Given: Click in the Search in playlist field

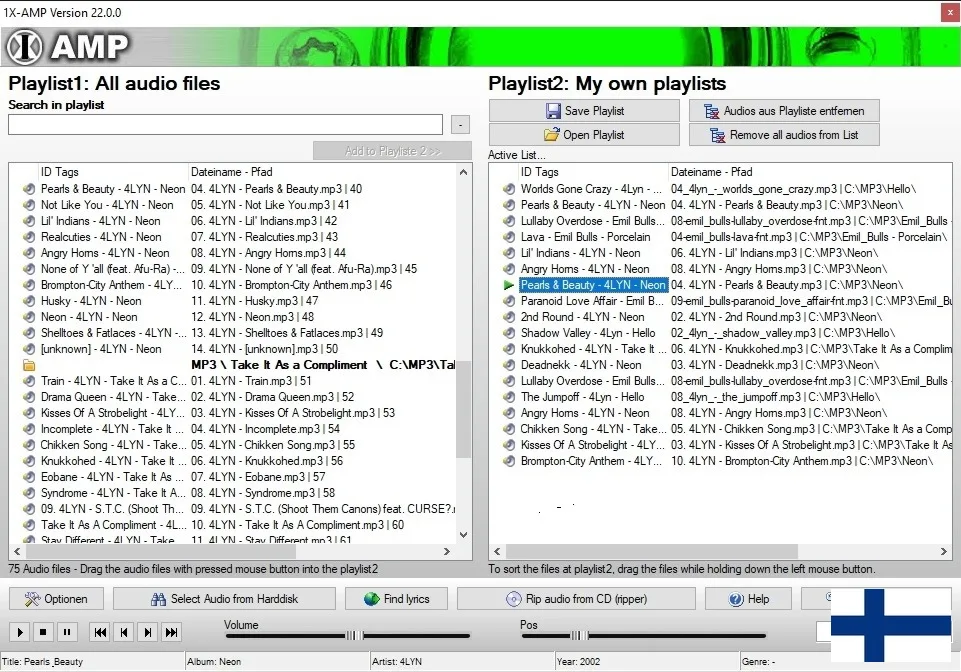Looking at the screenshot, I should pos(225,125).
